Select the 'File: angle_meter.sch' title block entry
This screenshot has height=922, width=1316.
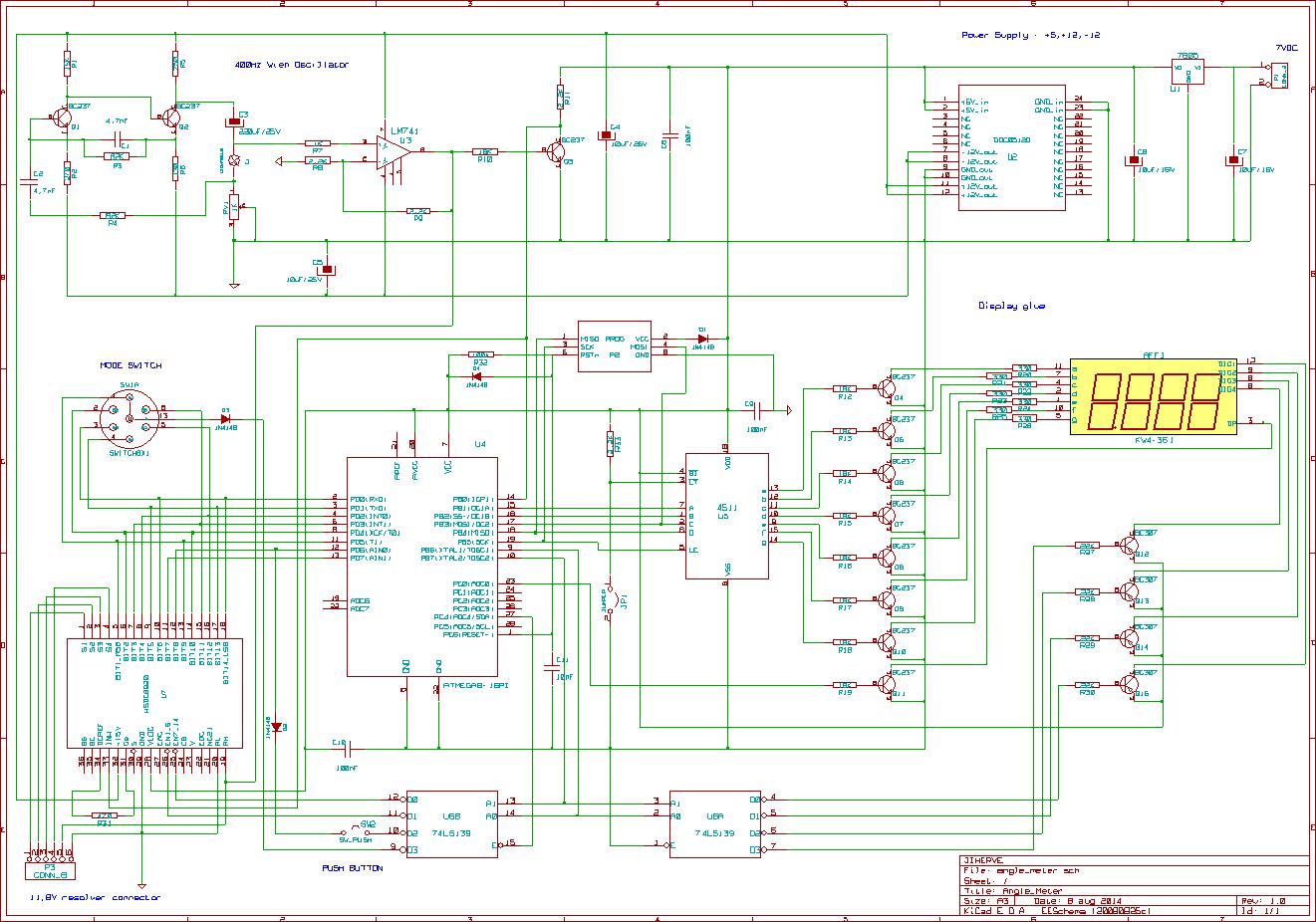[x=1021, y=871]
